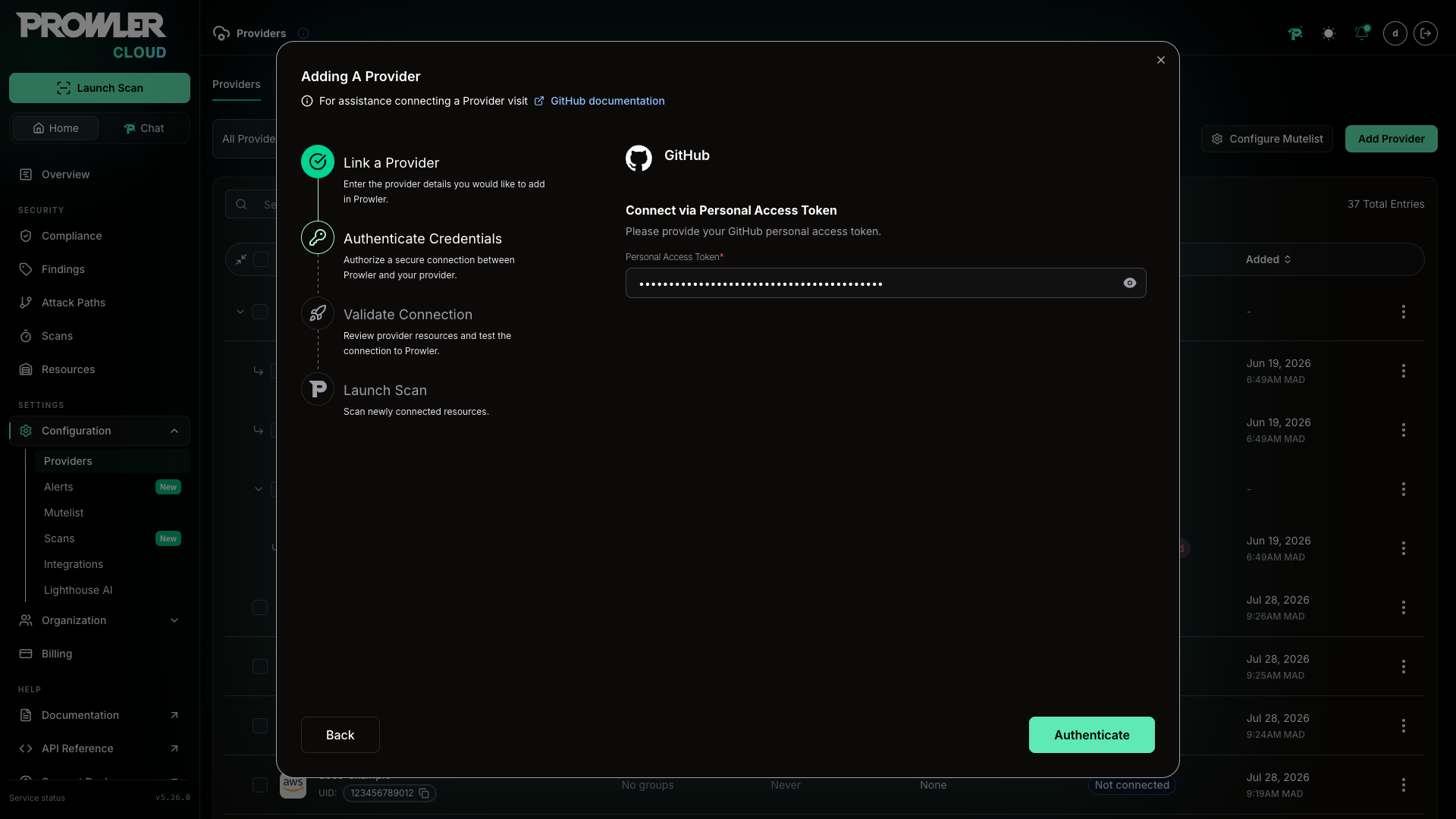This screenshot has width=1456, height=819.
Task: Select the Chat tab in the sidebar
Action: tap(143, 128)
